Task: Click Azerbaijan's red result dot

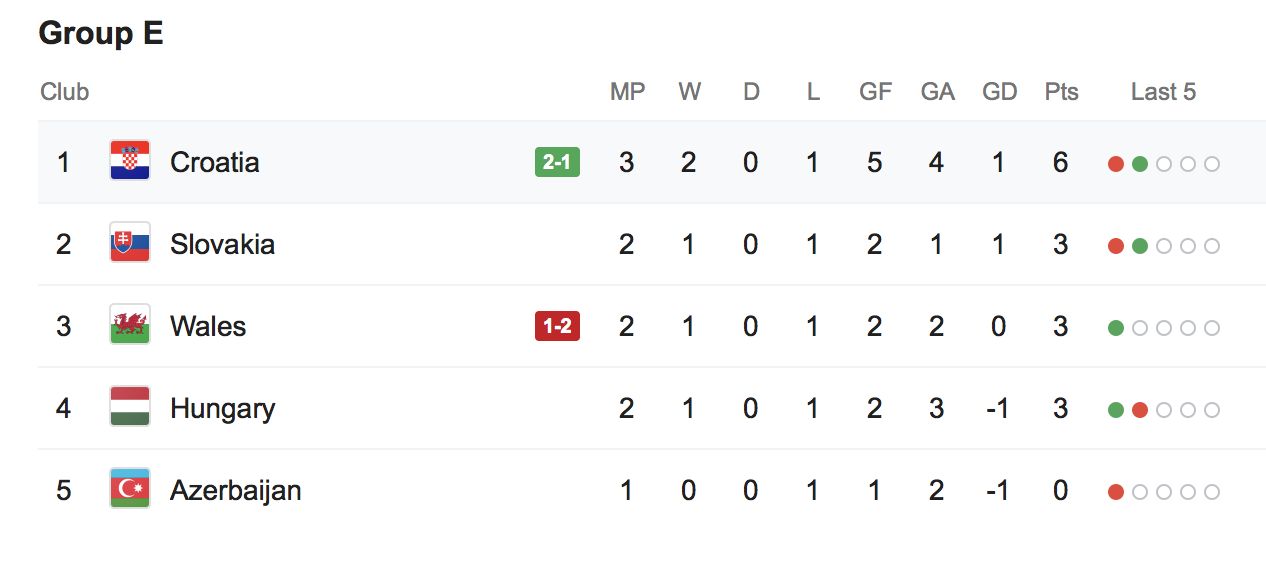Action: tap(1116, 492)
